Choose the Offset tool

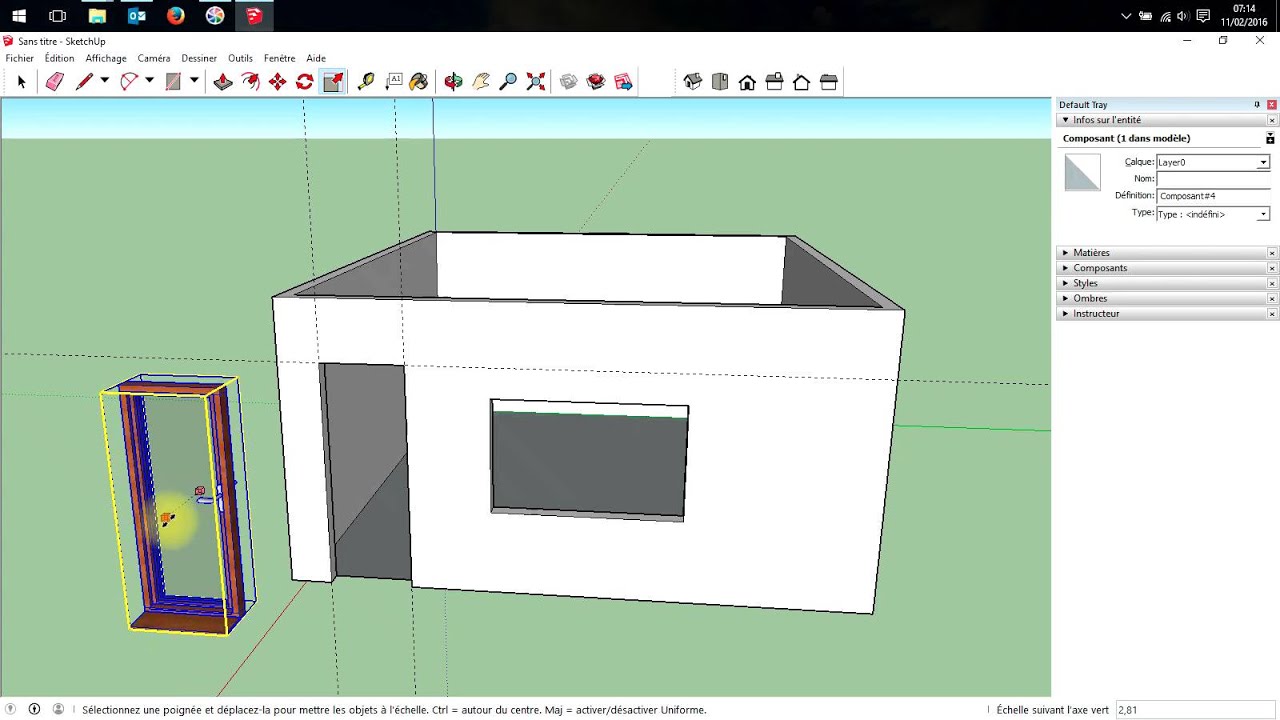tap(250, 82)
